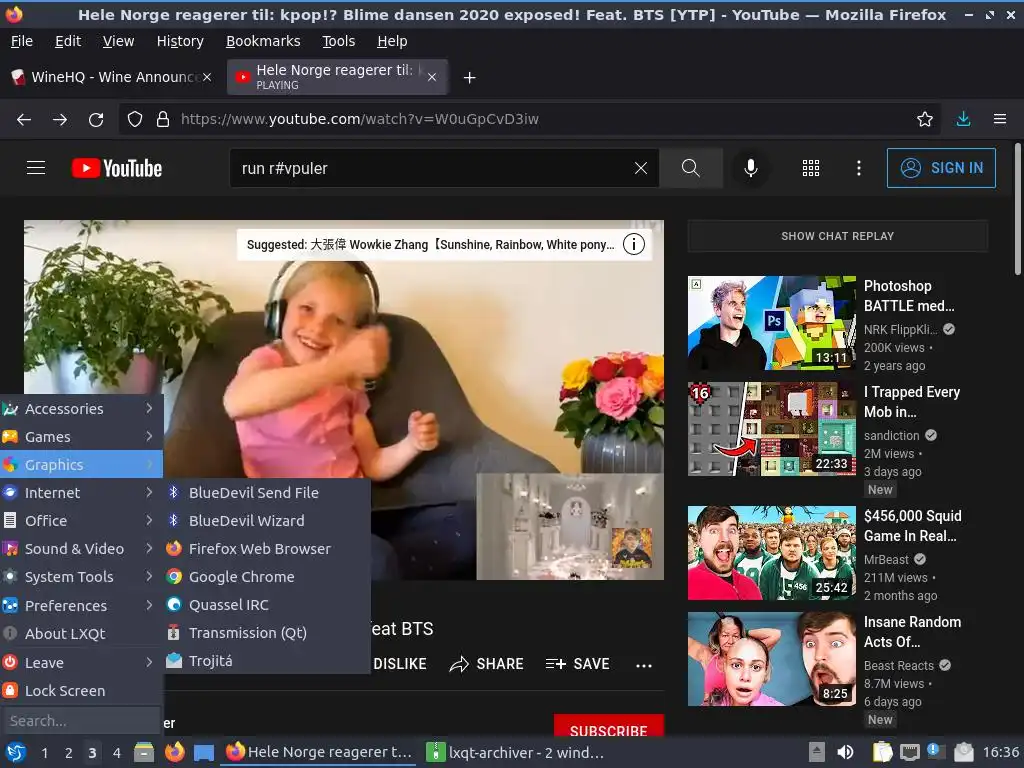Expand the Accessories submenu
Screen dimensions: 1024x768
pyautogui.click(x=82, y=409)
